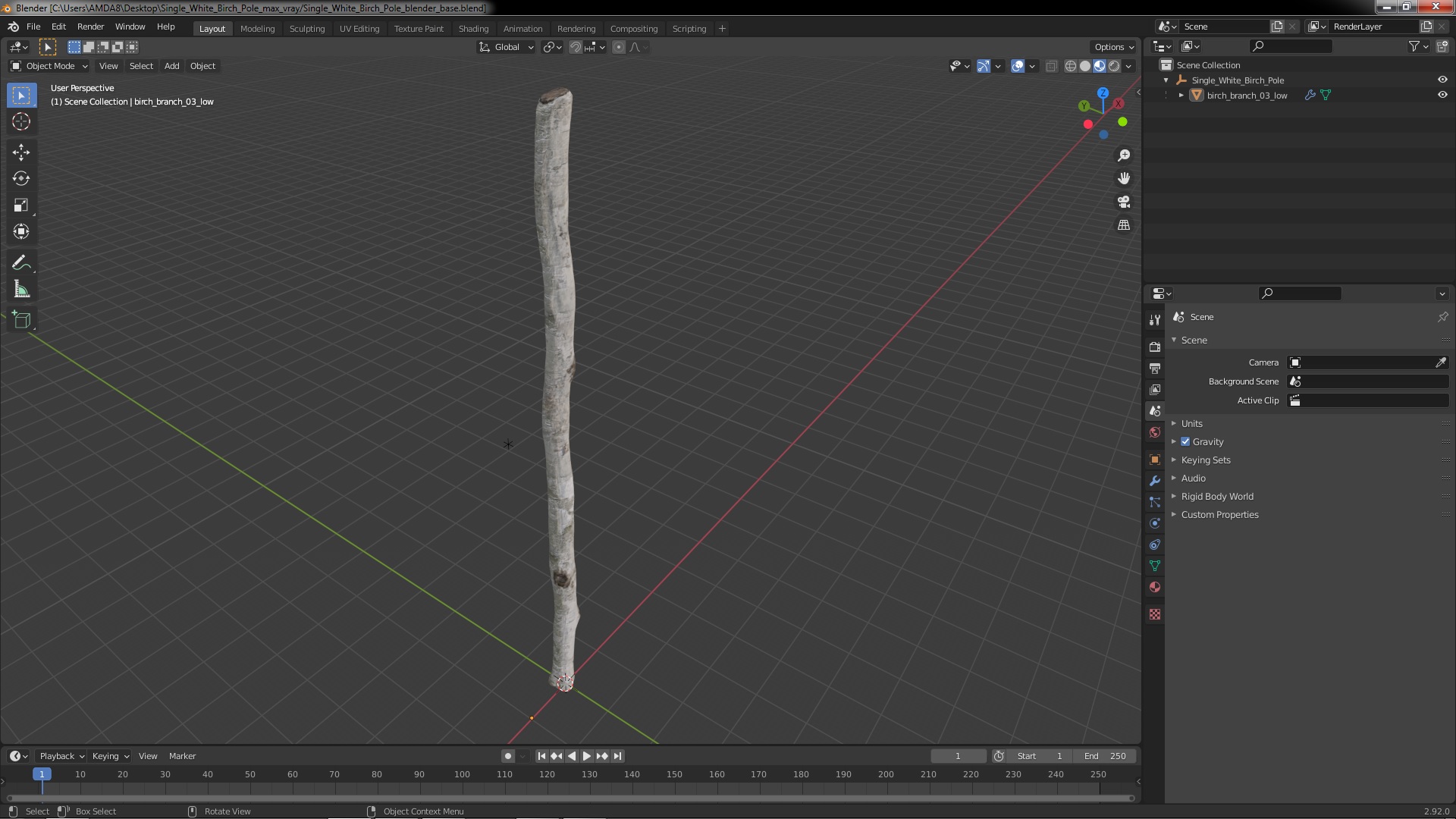This screenshot has height=819, width=1456.
Task: Enable the Gravity checkbox
Action: [1185, 441]
